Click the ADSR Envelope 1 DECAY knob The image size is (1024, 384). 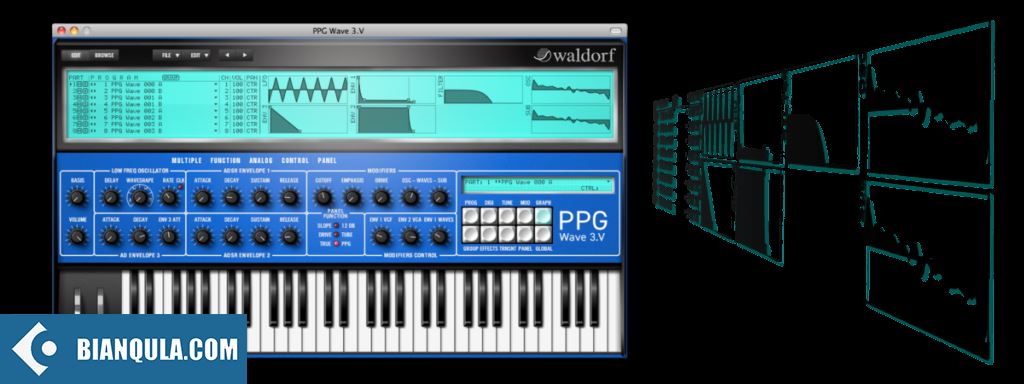[232, 197]
